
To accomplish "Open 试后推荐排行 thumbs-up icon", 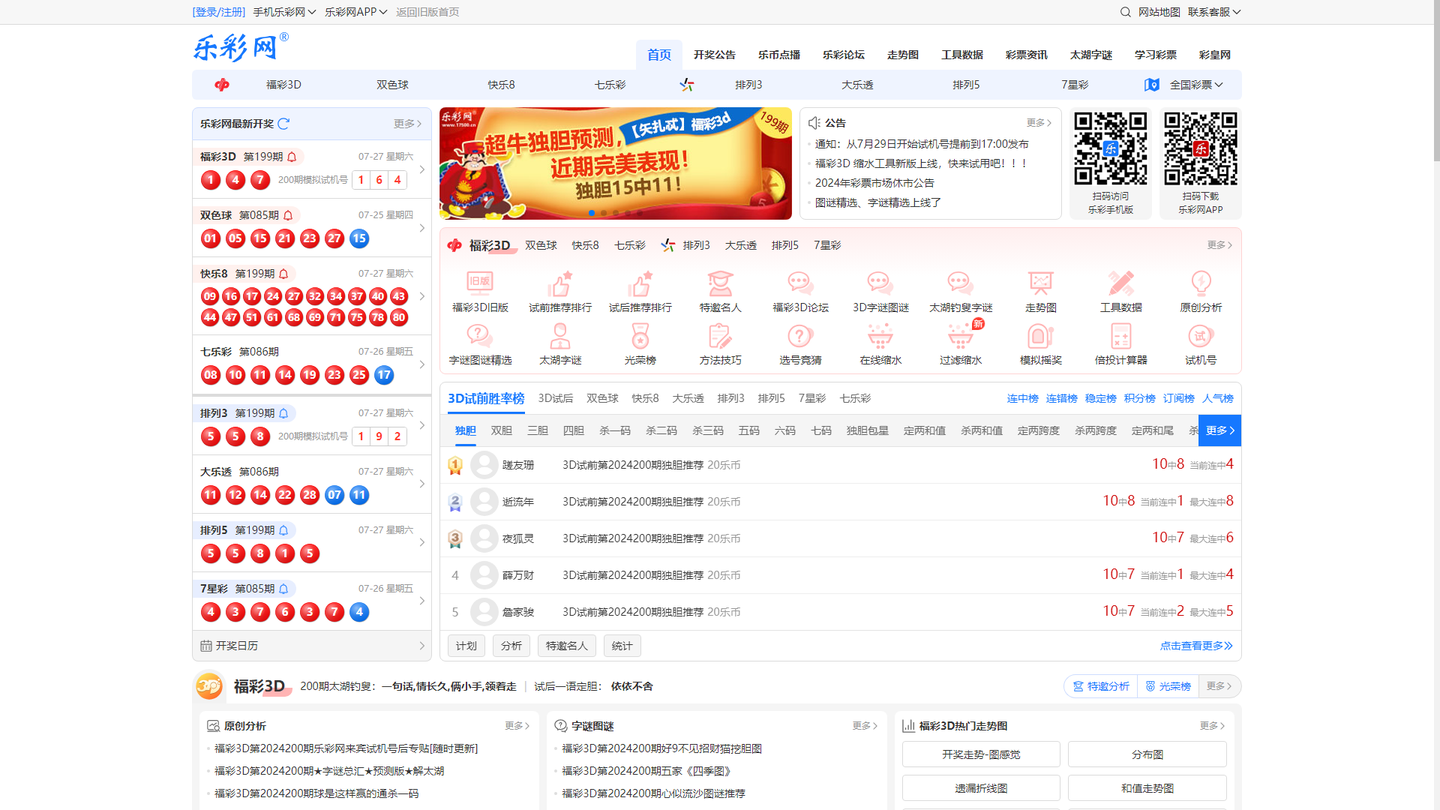I will point(640,283).
